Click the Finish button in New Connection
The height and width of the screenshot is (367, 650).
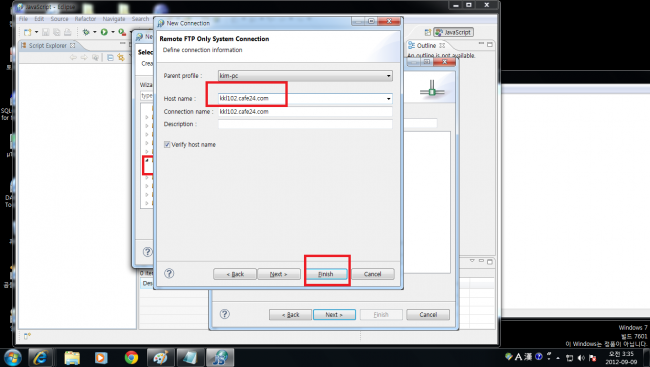(326, 274)
